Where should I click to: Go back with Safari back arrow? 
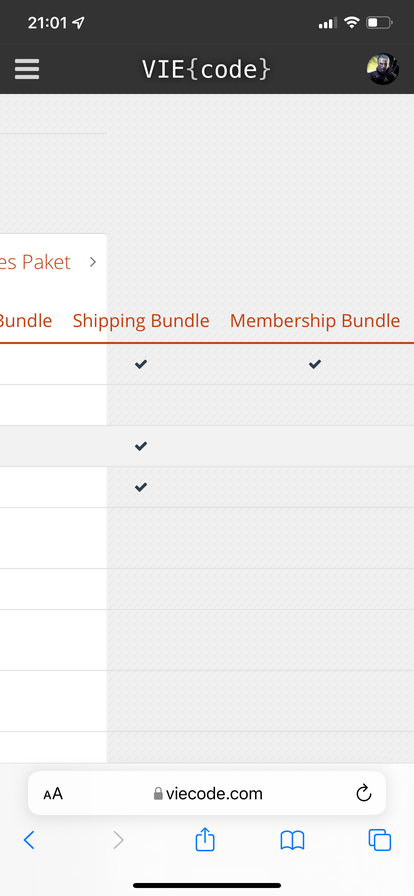[x=29, y=840]
